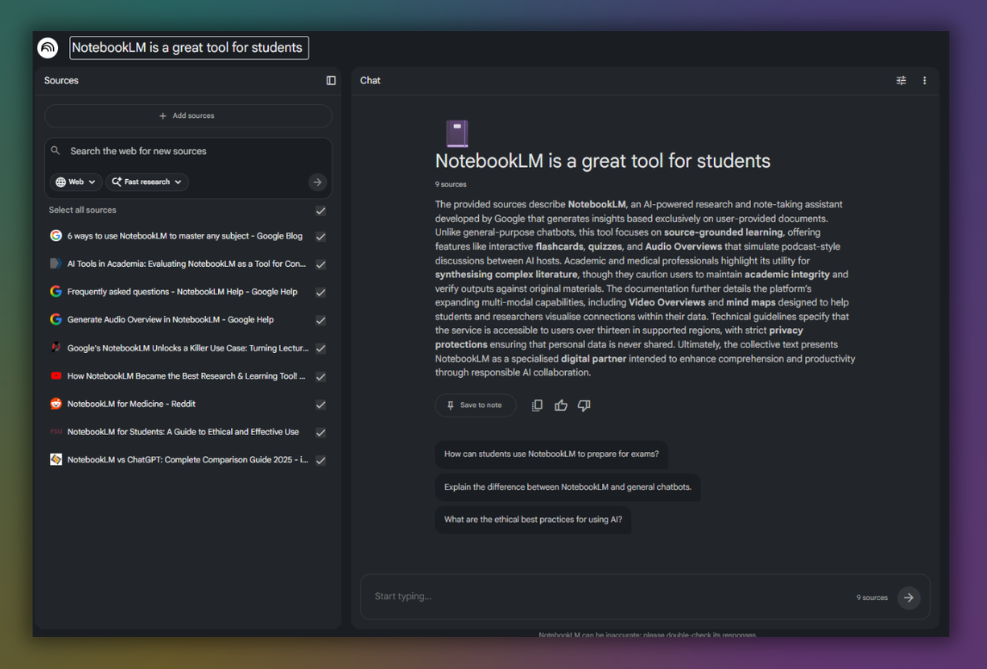Click the NotebookLM logo icon
The height and width of the screenshot is (669, 987).
click(47, 47)
